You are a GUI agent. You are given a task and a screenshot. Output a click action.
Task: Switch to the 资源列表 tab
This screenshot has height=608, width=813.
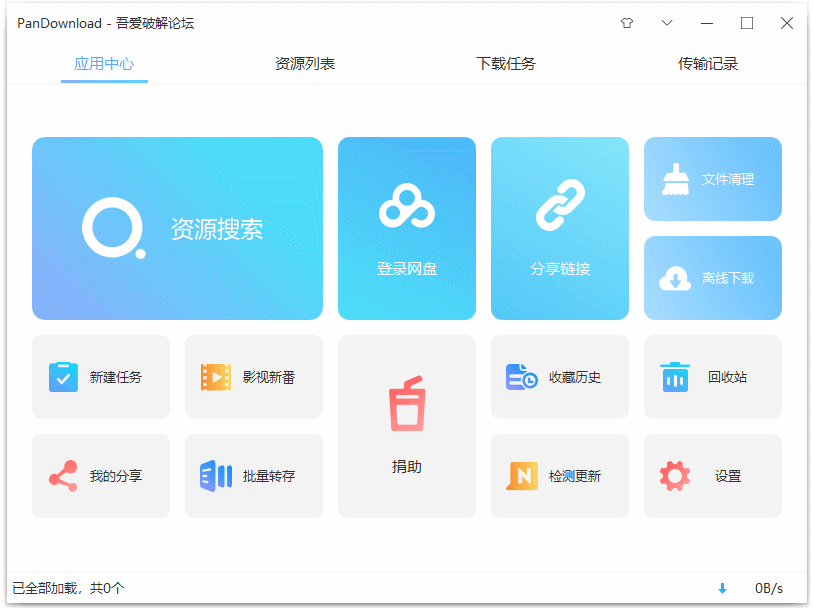tap(304, 62)
